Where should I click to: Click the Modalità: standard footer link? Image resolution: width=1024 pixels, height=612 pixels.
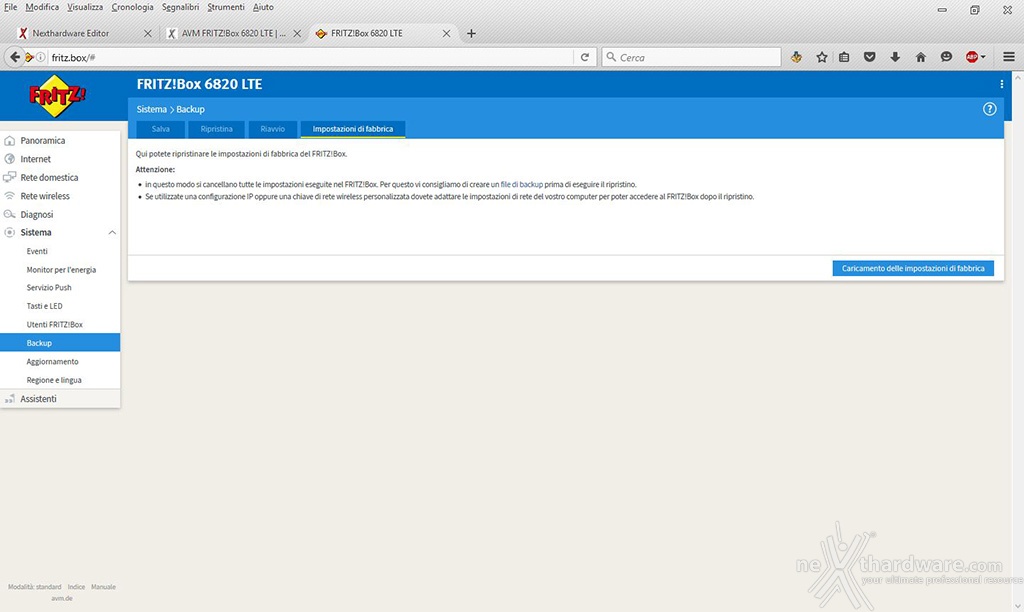click(35, 587)
